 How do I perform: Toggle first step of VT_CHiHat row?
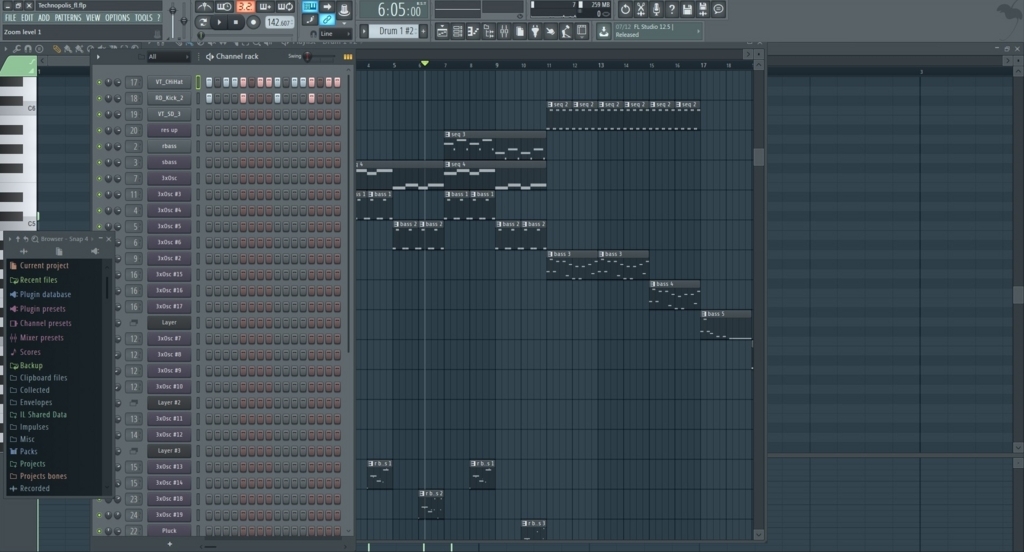point(209,82)
